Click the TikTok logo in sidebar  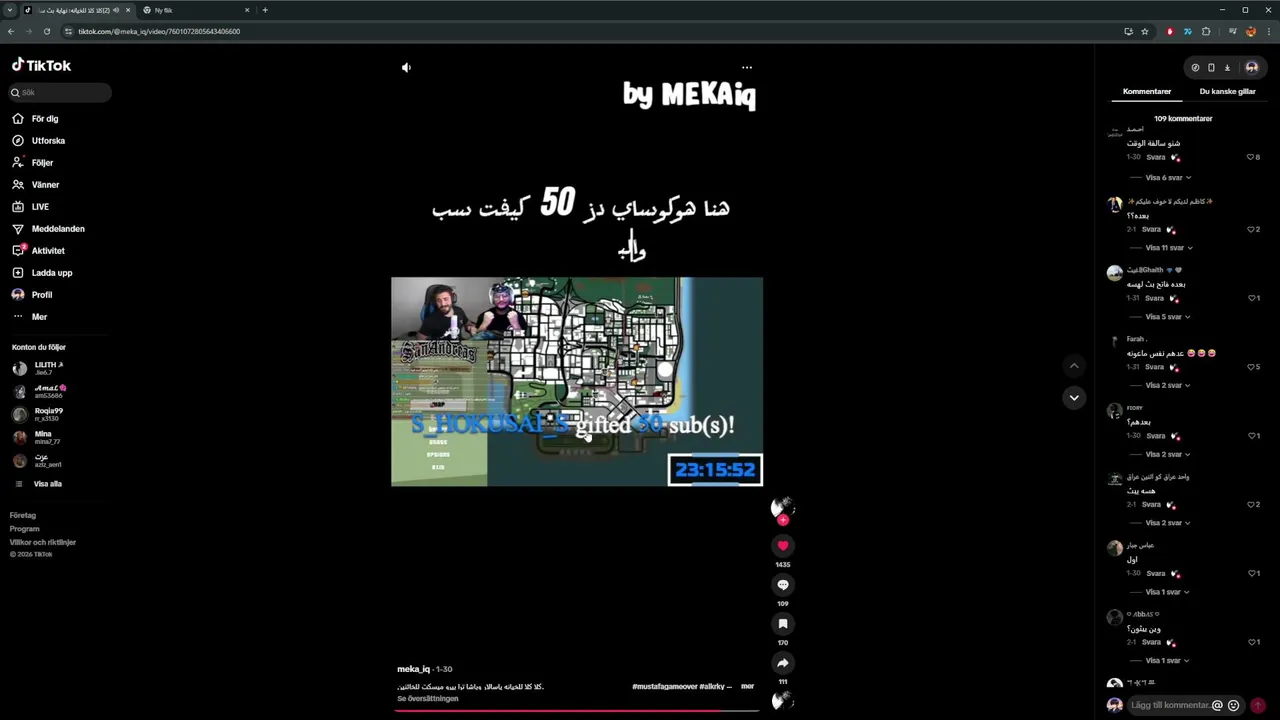(41, 65)
